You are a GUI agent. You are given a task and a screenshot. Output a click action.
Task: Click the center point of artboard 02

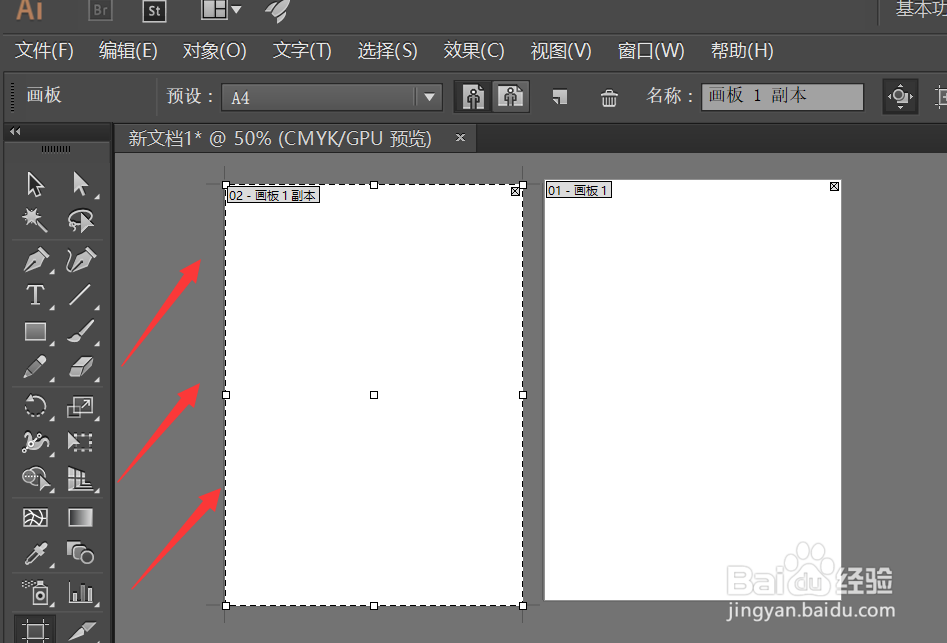click(x=374, y=395)
